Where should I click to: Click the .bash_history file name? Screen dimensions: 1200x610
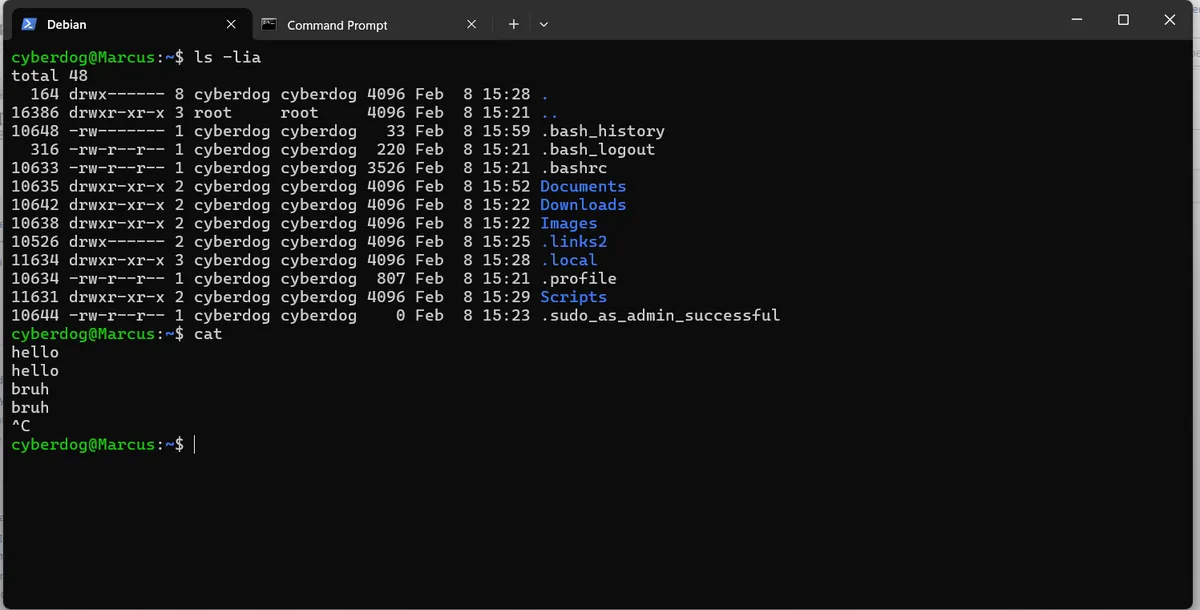602,131
